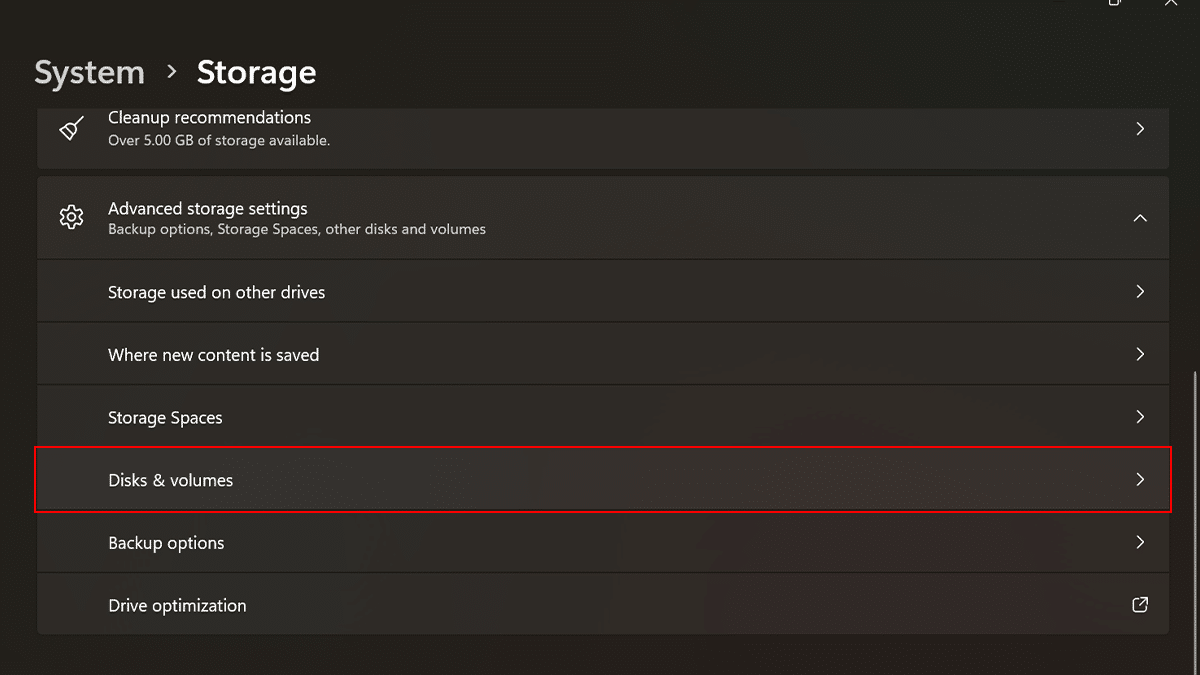1200x675 pixels.
Task: Click the arrow on the Storage Spaces row
Action: coord(1140,417)
